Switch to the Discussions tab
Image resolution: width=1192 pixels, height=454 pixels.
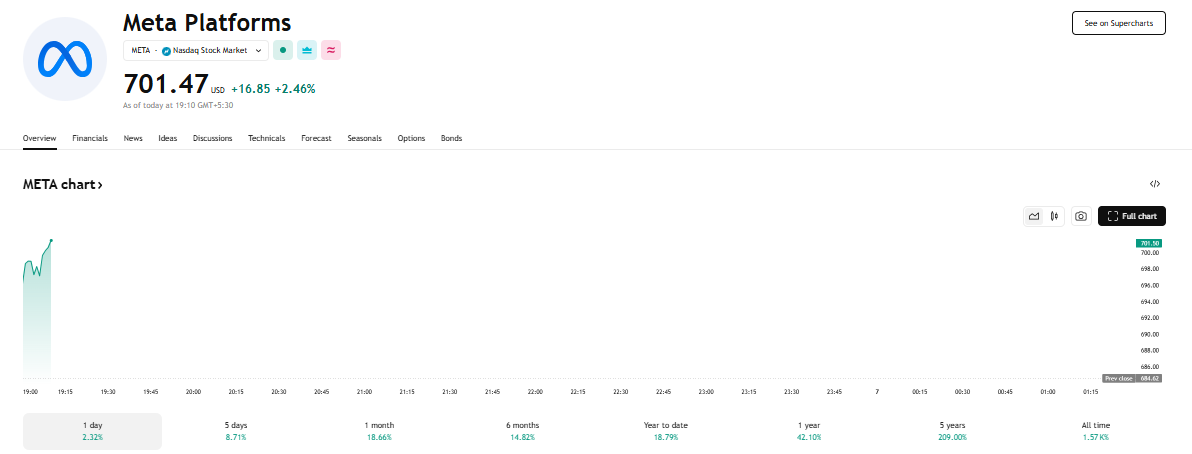tap(212, 138)
